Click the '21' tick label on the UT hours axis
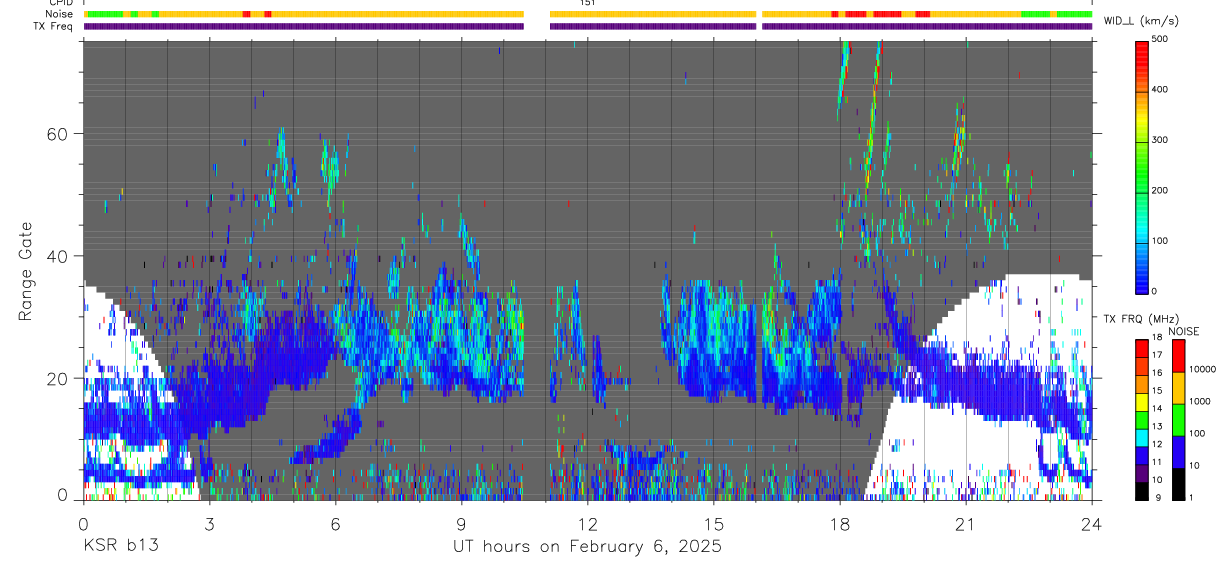Image resolution: width=1228 pixels, height=567 pixels. coord(966,524)
